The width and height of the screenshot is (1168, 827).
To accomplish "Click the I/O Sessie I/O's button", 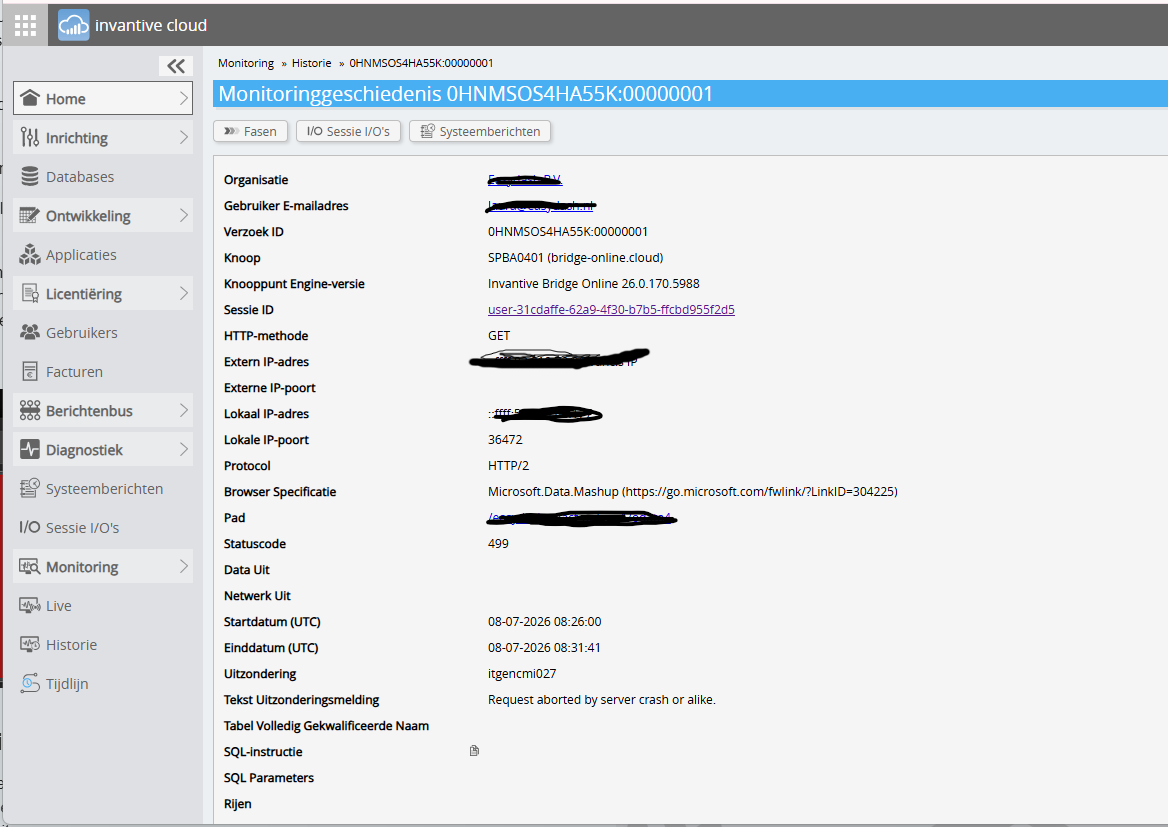I will click(x=349, y=131).
